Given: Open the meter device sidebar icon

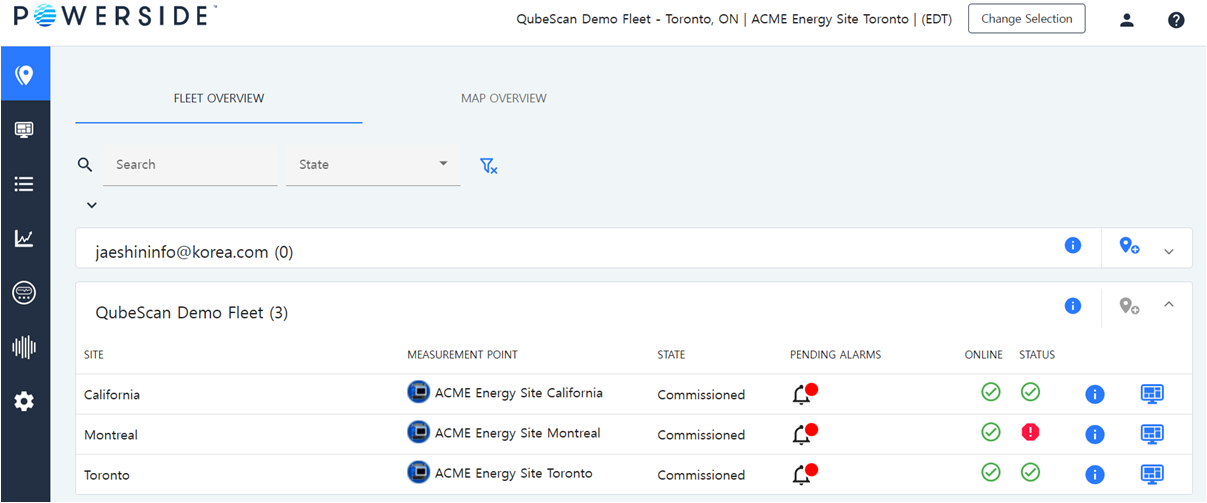Looking at the screenshot, I should click(x=24, y=292).
